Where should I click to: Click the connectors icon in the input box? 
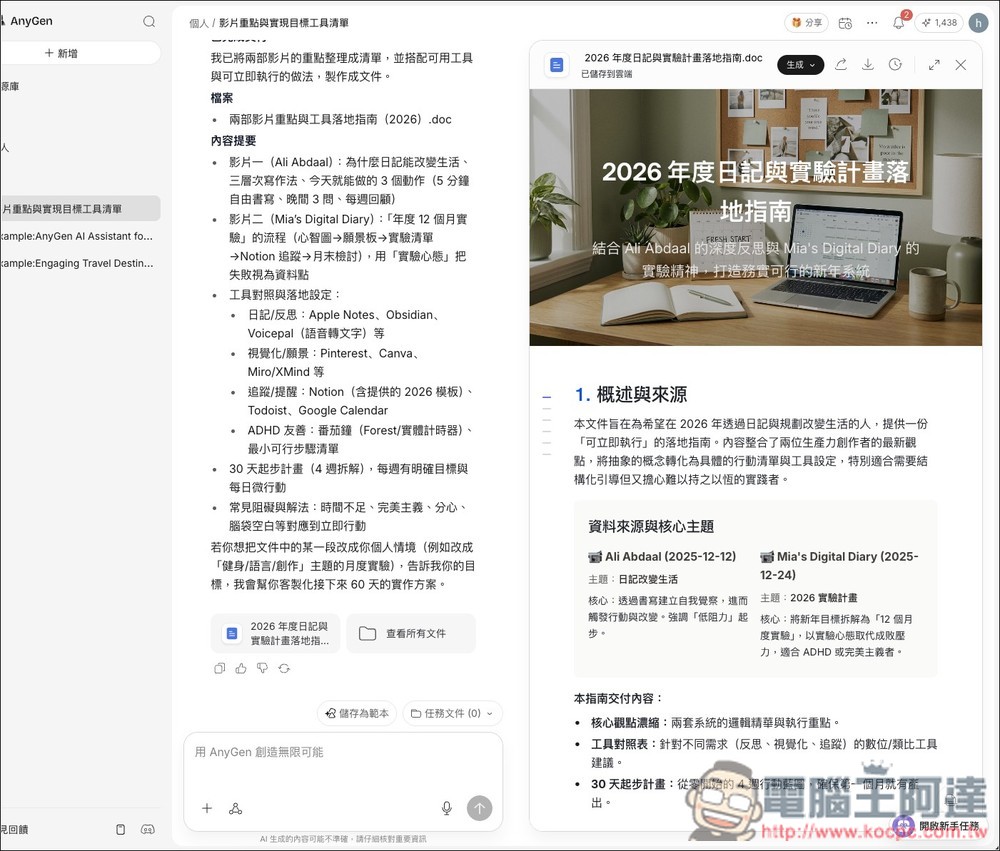coord(235,808)
